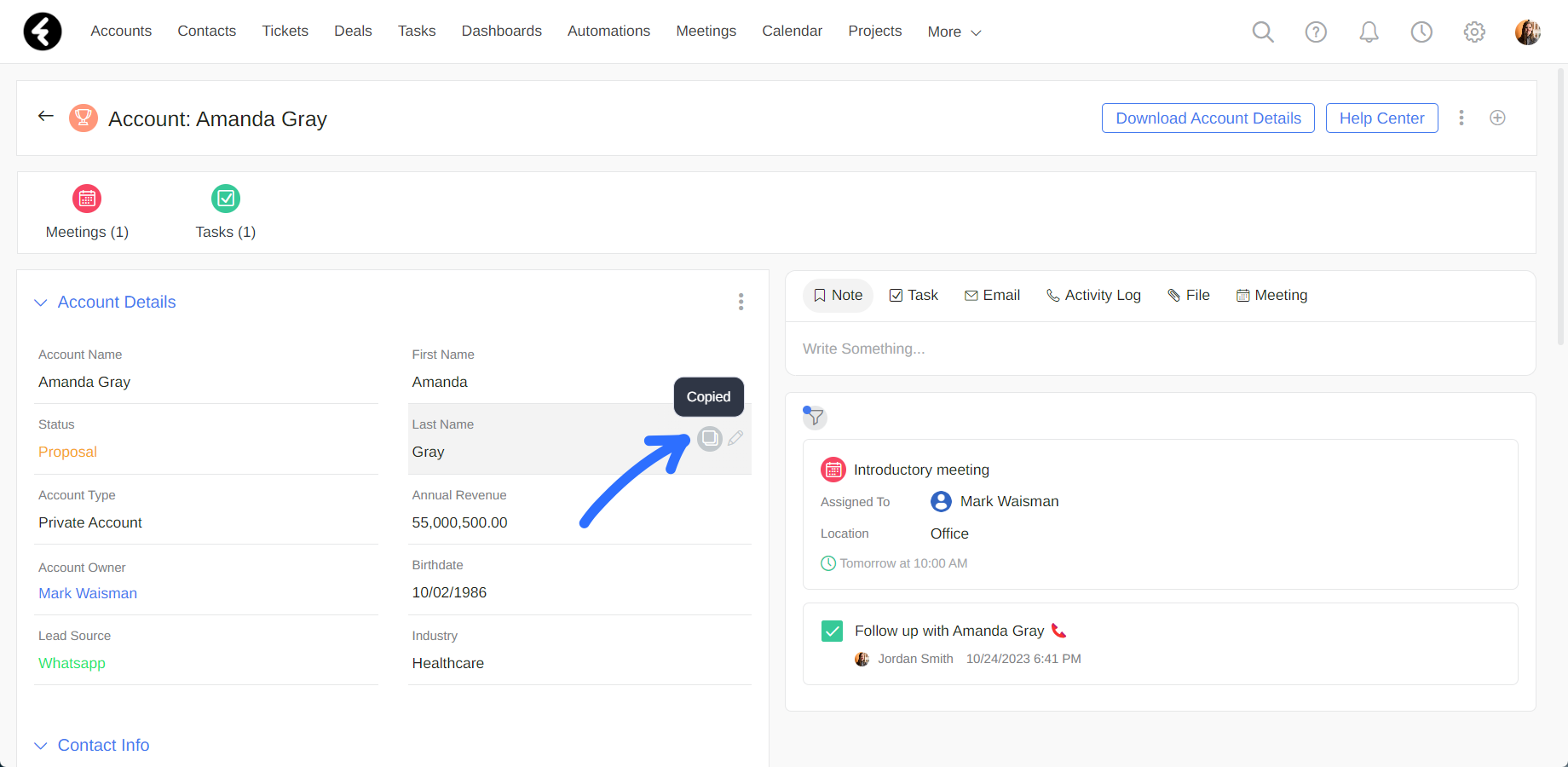Open the Tickets menu
This screenshot has height=767, width=1568.
(x=285, y=31)
